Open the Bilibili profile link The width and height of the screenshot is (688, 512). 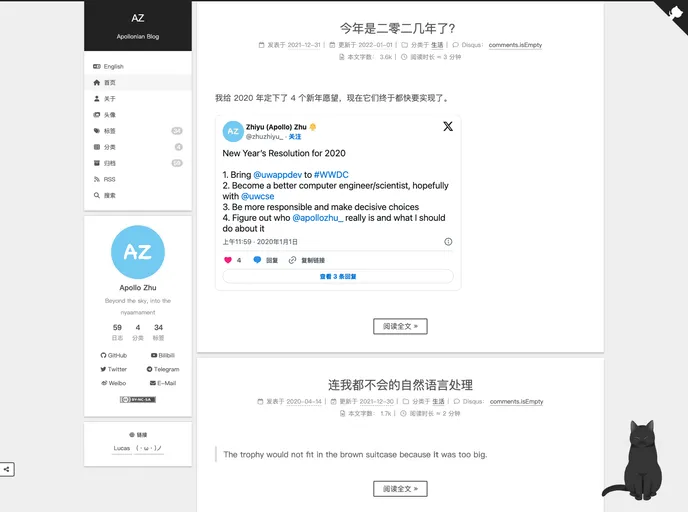coord(162,355)
